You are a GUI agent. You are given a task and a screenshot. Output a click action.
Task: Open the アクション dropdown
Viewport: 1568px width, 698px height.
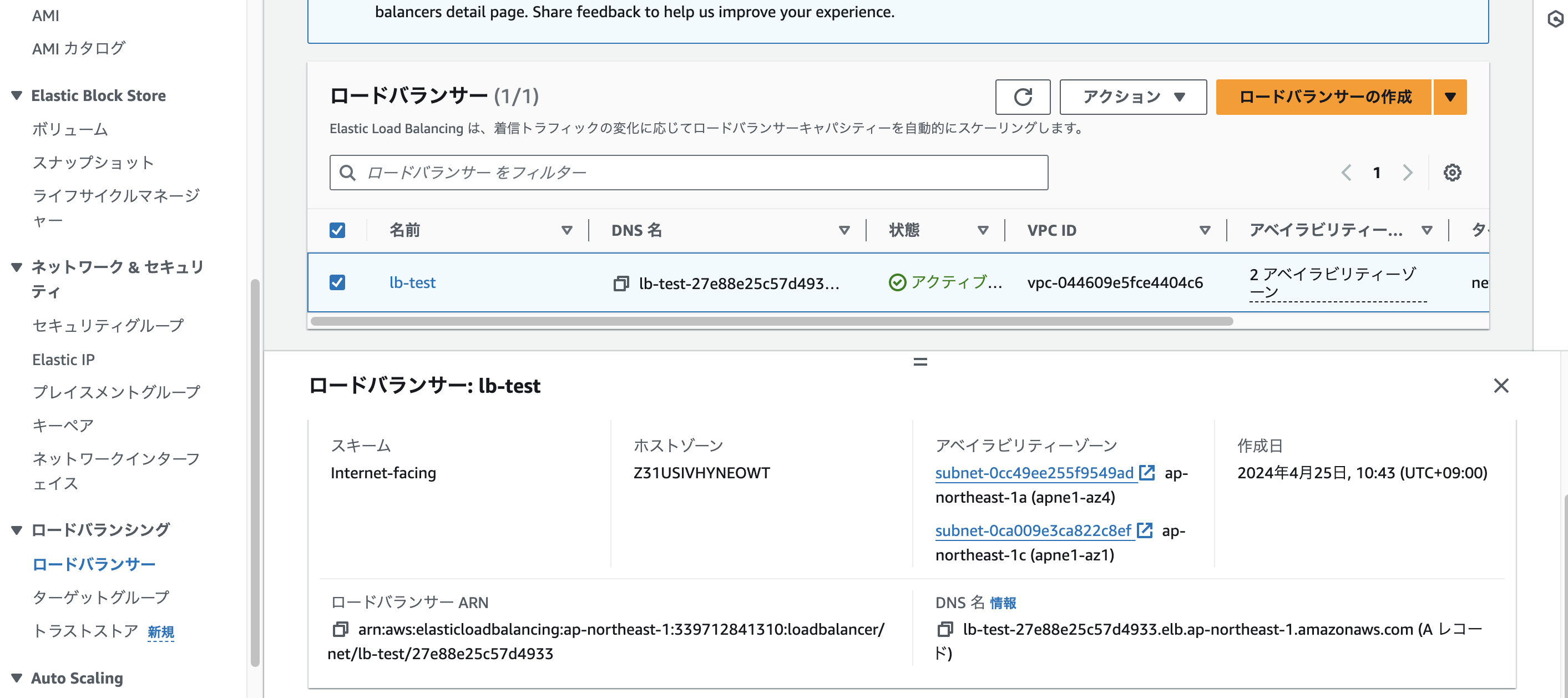[x=1133, y=97]
